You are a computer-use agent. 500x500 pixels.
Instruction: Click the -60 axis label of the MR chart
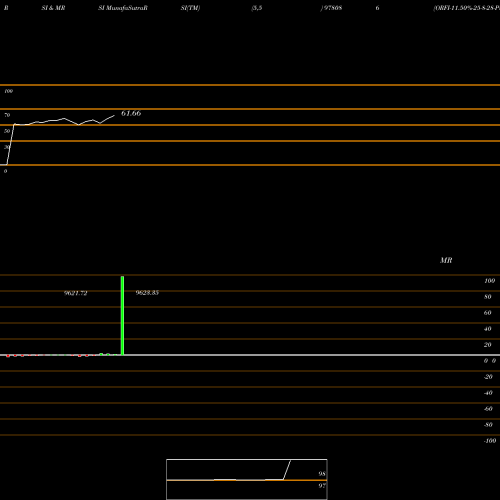click(x=488, y=409)
